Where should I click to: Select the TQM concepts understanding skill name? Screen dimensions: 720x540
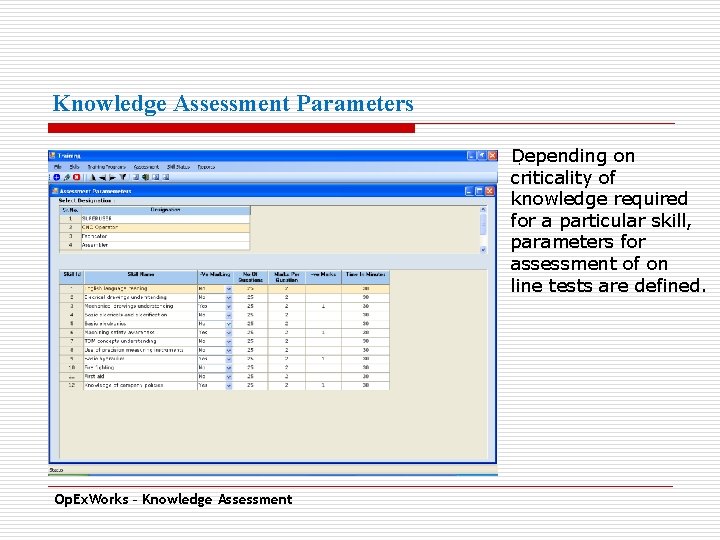pyautogui.click(x=141, y=342)
